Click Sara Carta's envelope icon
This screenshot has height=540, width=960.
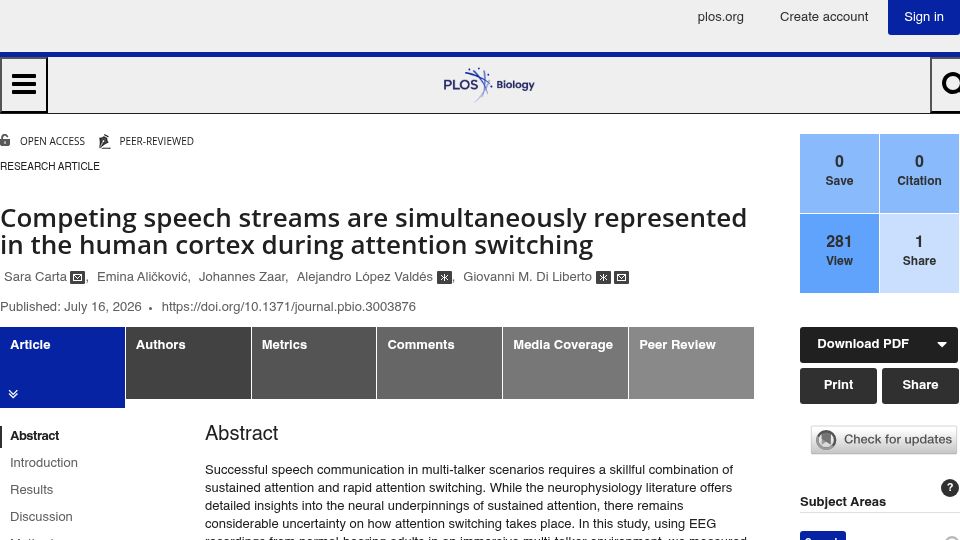pos(77,277)
